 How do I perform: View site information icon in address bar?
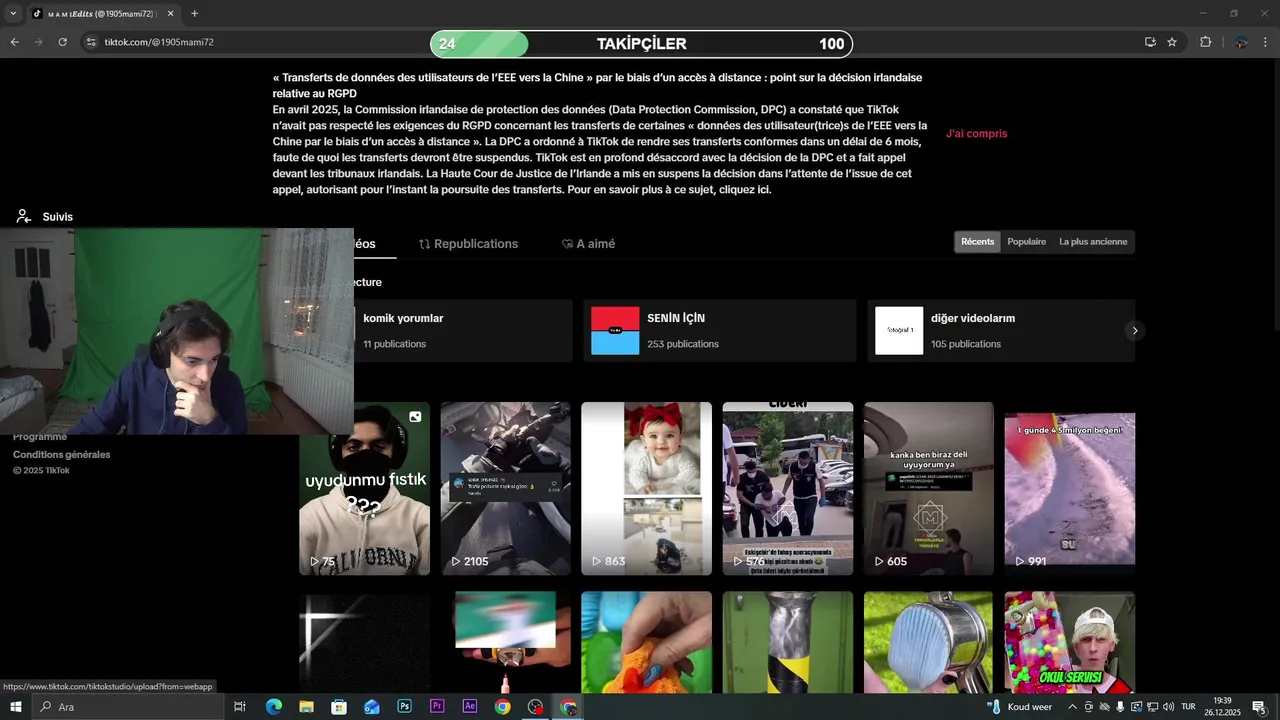tap(91, 42)
